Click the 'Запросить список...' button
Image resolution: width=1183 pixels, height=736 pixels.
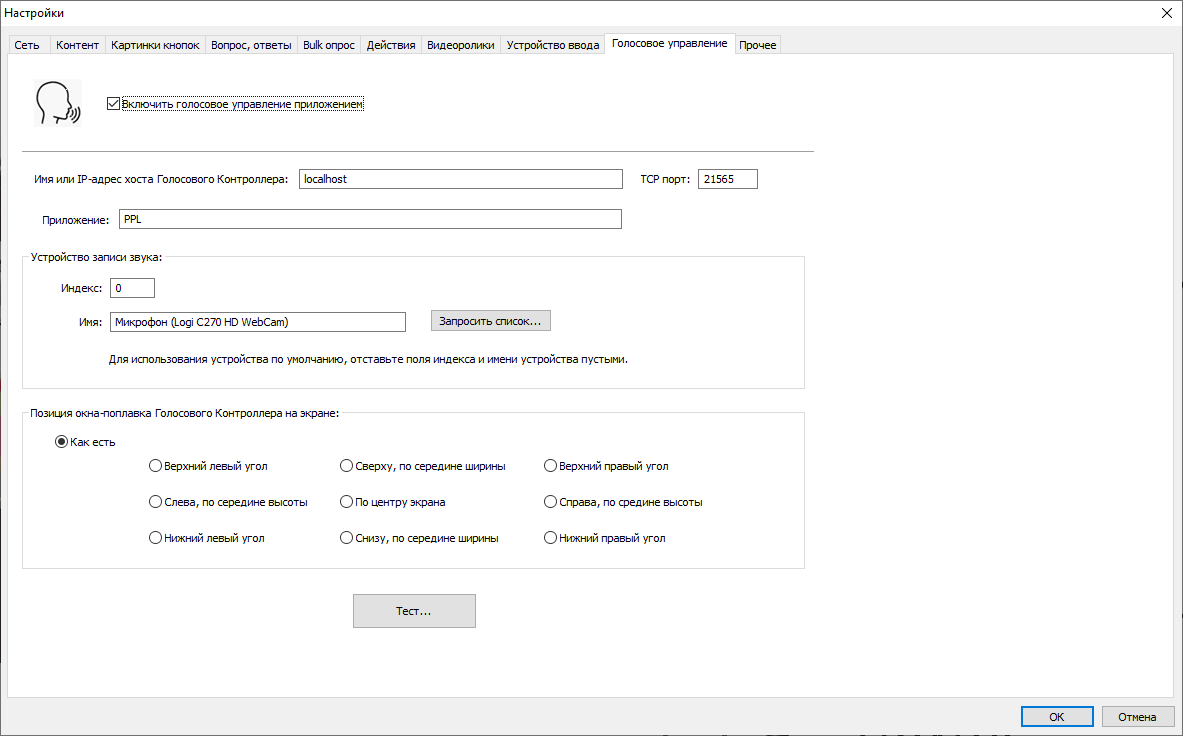[x=490, y=321]
